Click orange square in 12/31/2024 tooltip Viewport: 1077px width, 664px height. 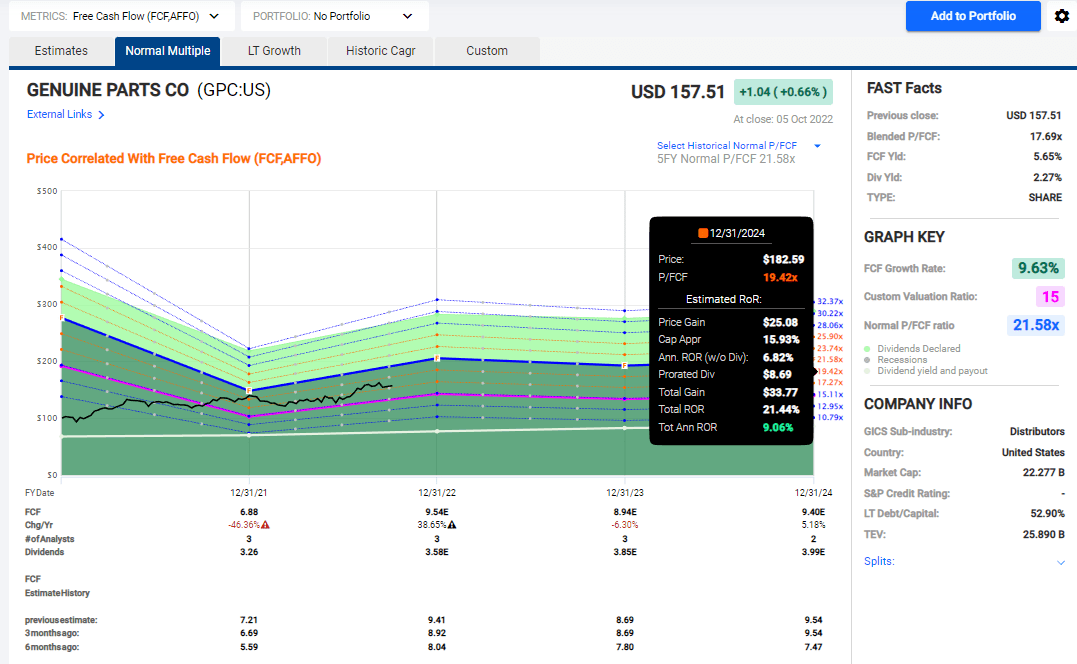point(703,233)
